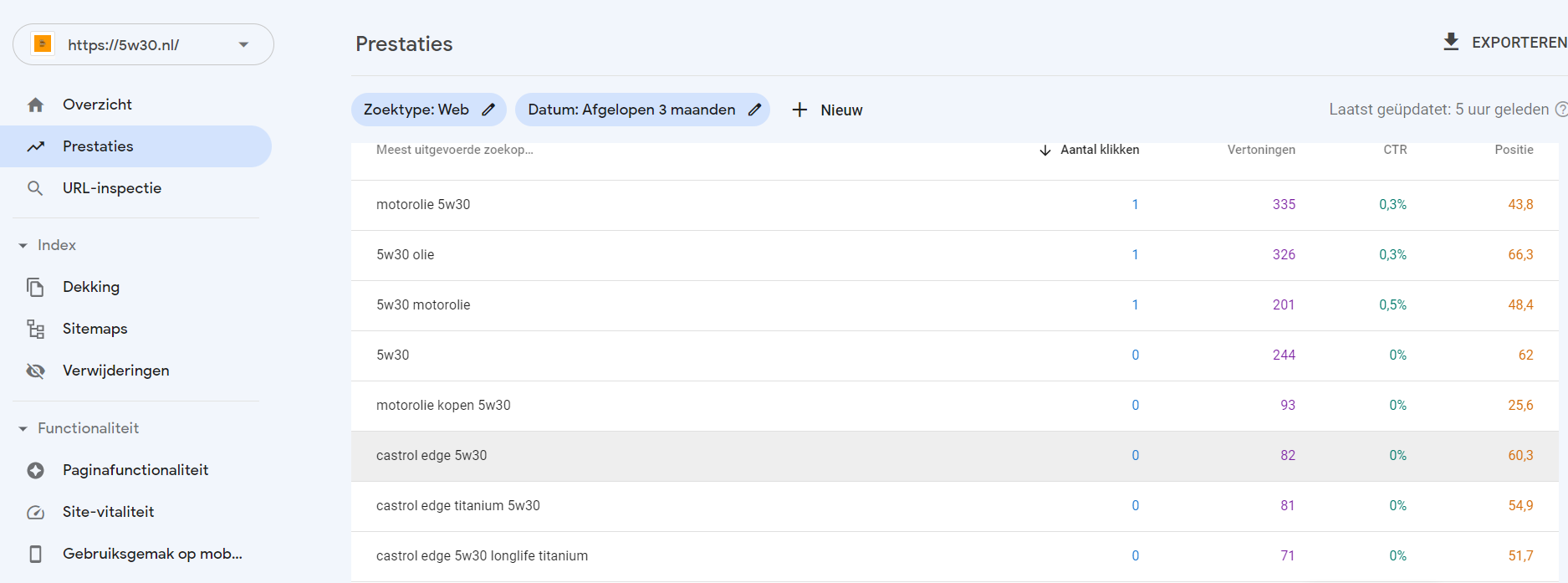Select the query '5w30 olie'
The height and width of the screenshot is (583, 1568).
tap(406, 255)
